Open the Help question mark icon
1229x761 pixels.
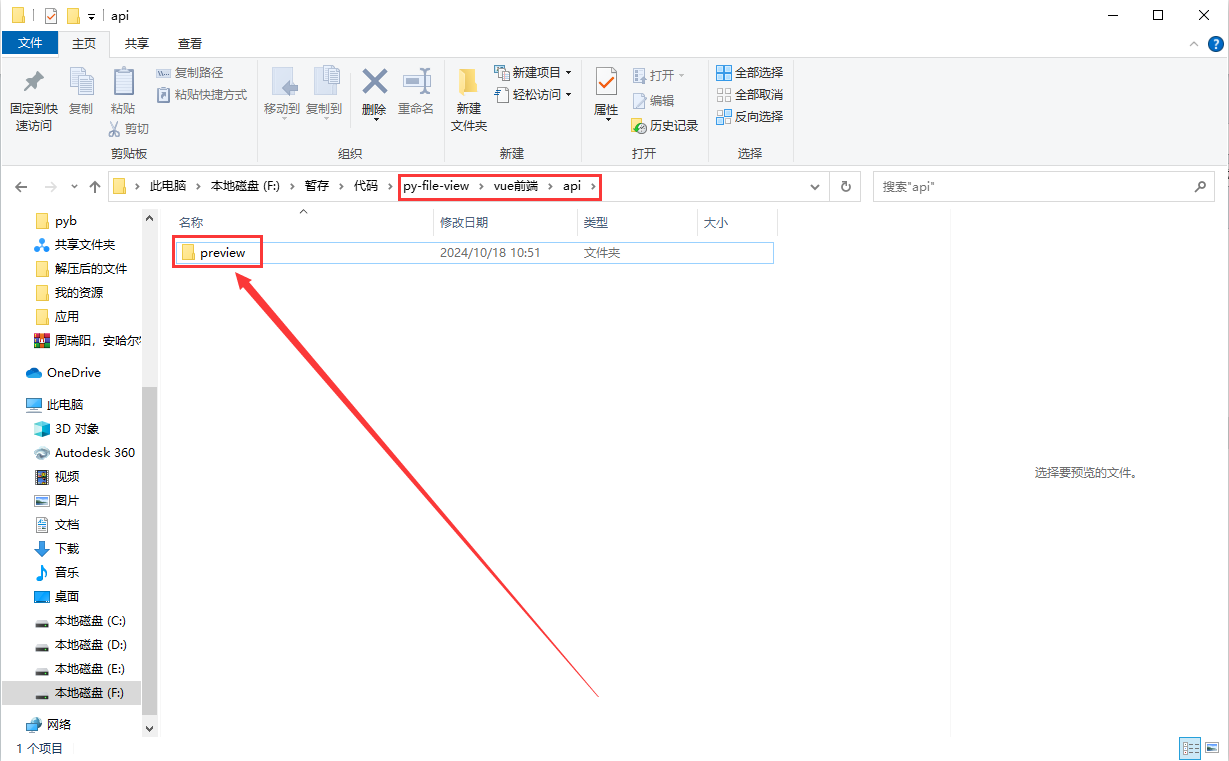pos(1215,44)
